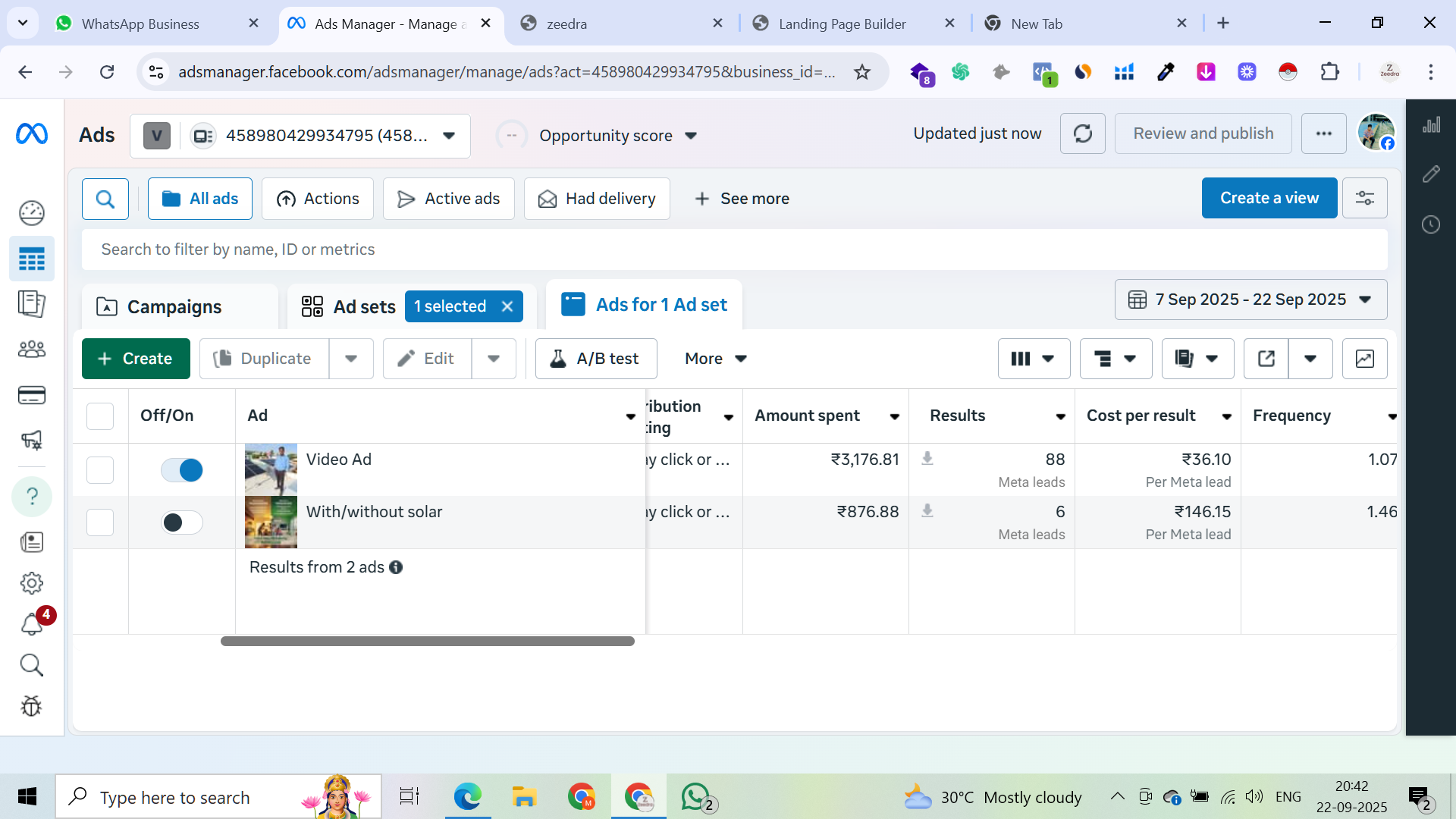Open the date range picker for 7 Sep - 22 Sep

(1250, 299)
